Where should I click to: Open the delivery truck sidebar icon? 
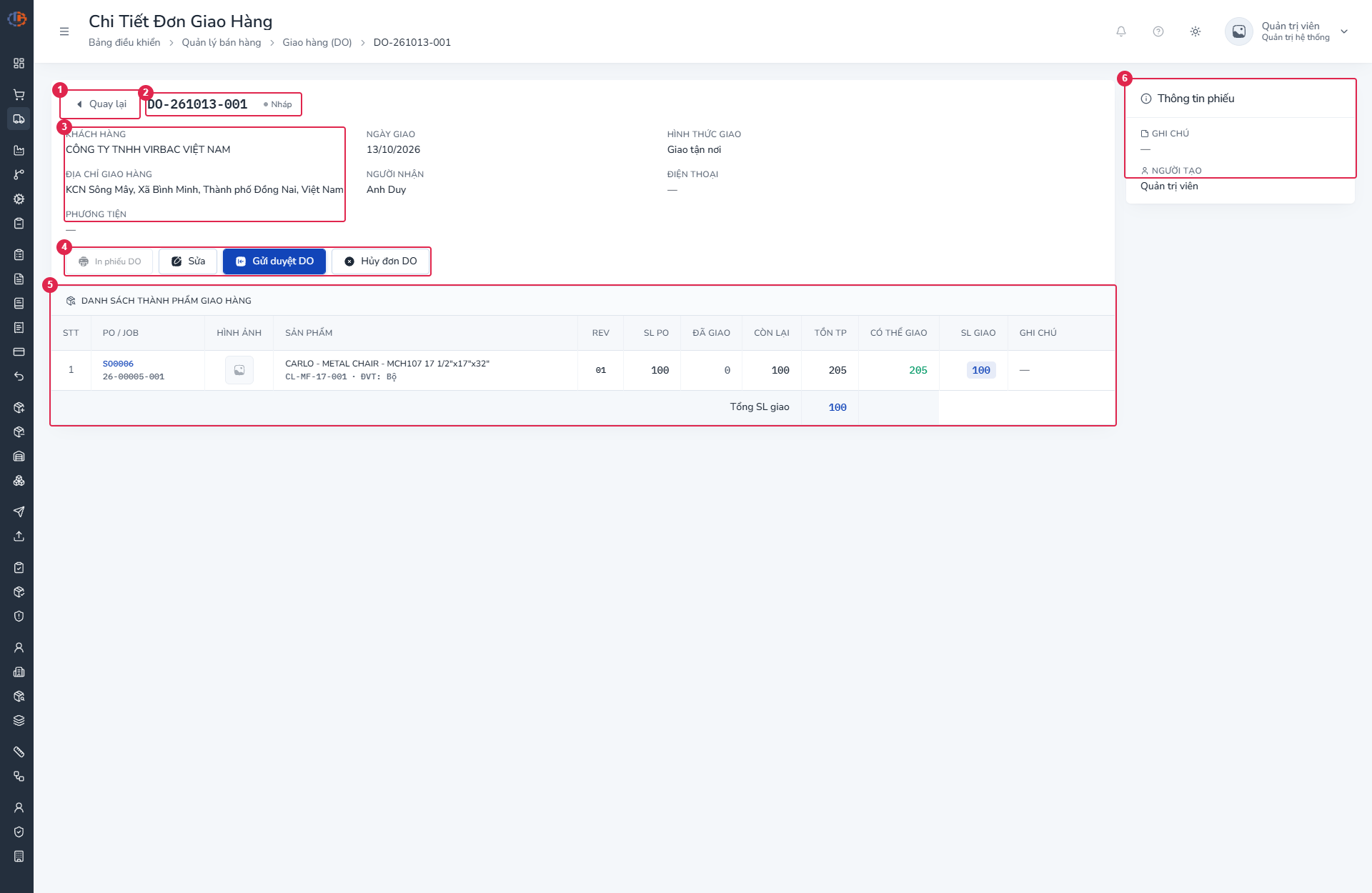(x=19, y=119)
